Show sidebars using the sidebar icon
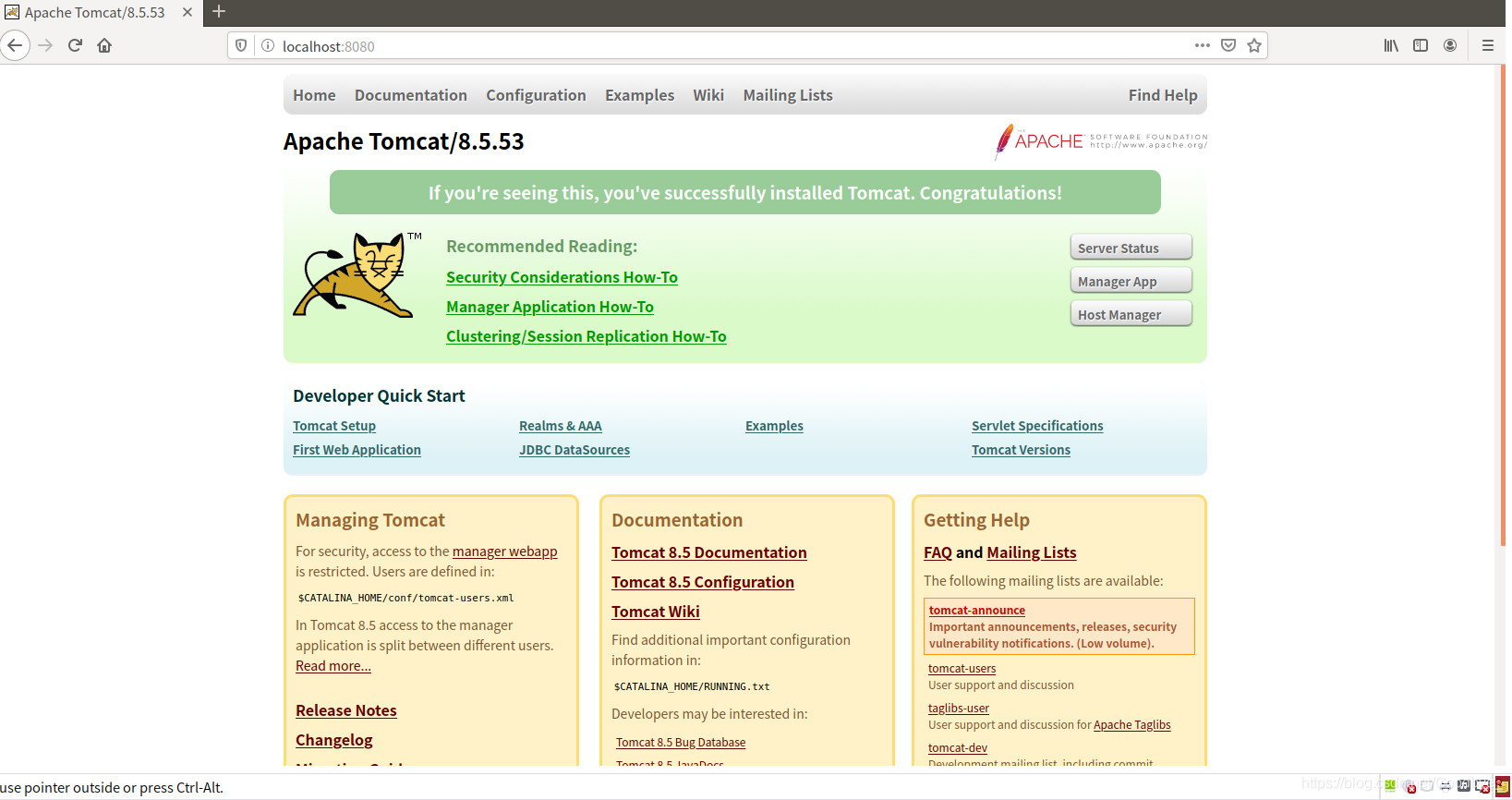1512x800 pixels. pyautogui.click(x=1421, y=45)
